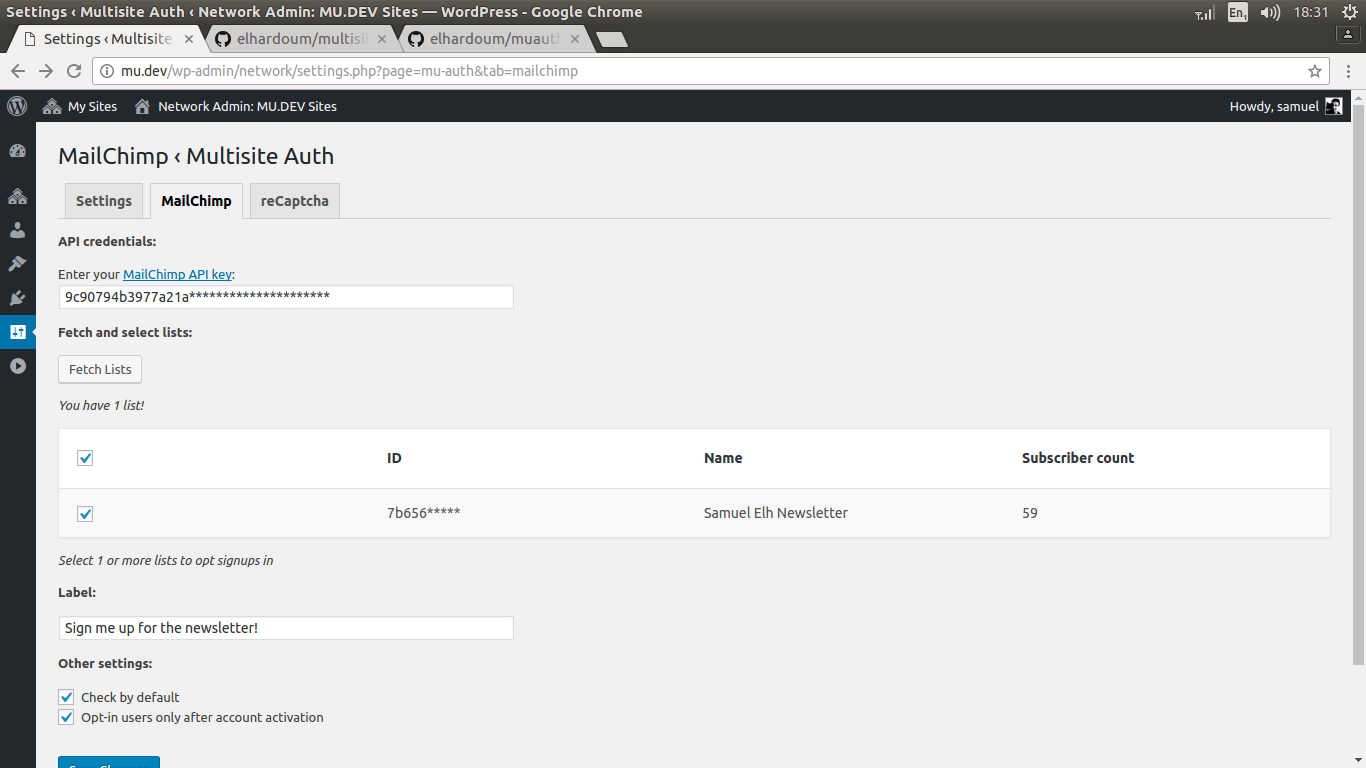
Task: Click the WordPress logo in admin bar
Action: tap(17, 106)
